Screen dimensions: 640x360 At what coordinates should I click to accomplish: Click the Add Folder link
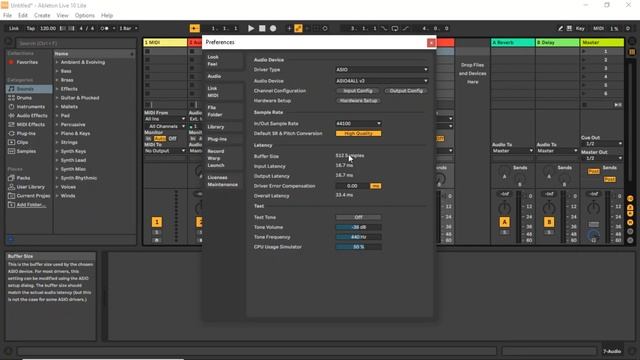point(31,205)
